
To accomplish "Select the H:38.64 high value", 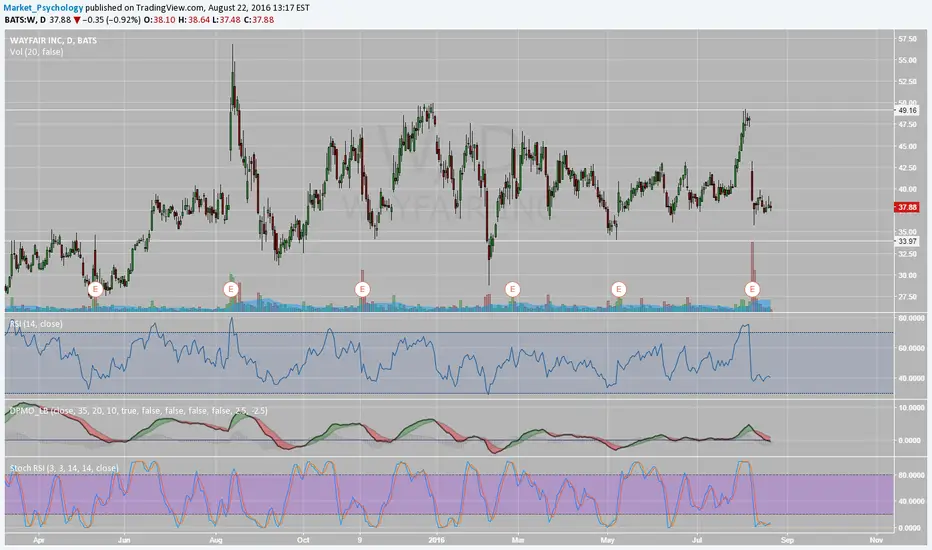I will coord(194,20).
